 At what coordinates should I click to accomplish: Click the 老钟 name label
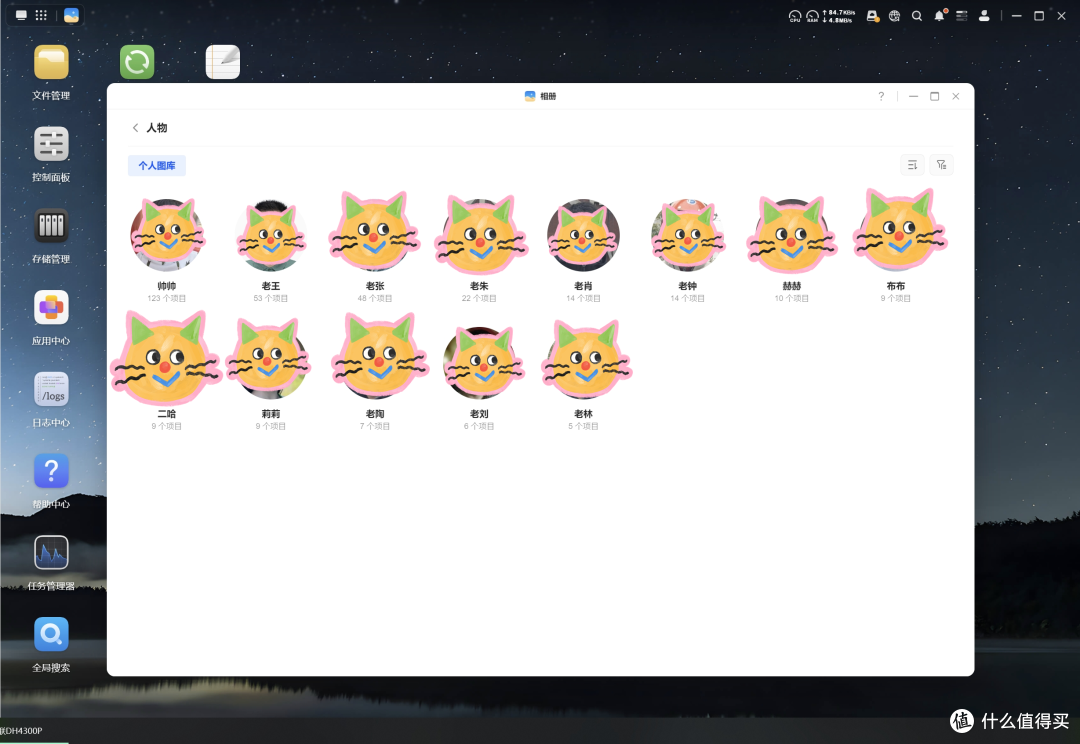pyautogui.click(x=687, y=286)
